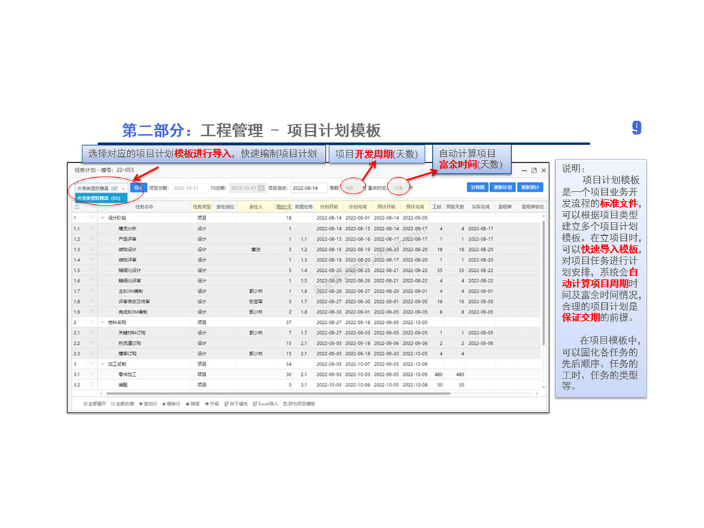Open the plan template combo box
Screen dimensions: 704x528
101,188
